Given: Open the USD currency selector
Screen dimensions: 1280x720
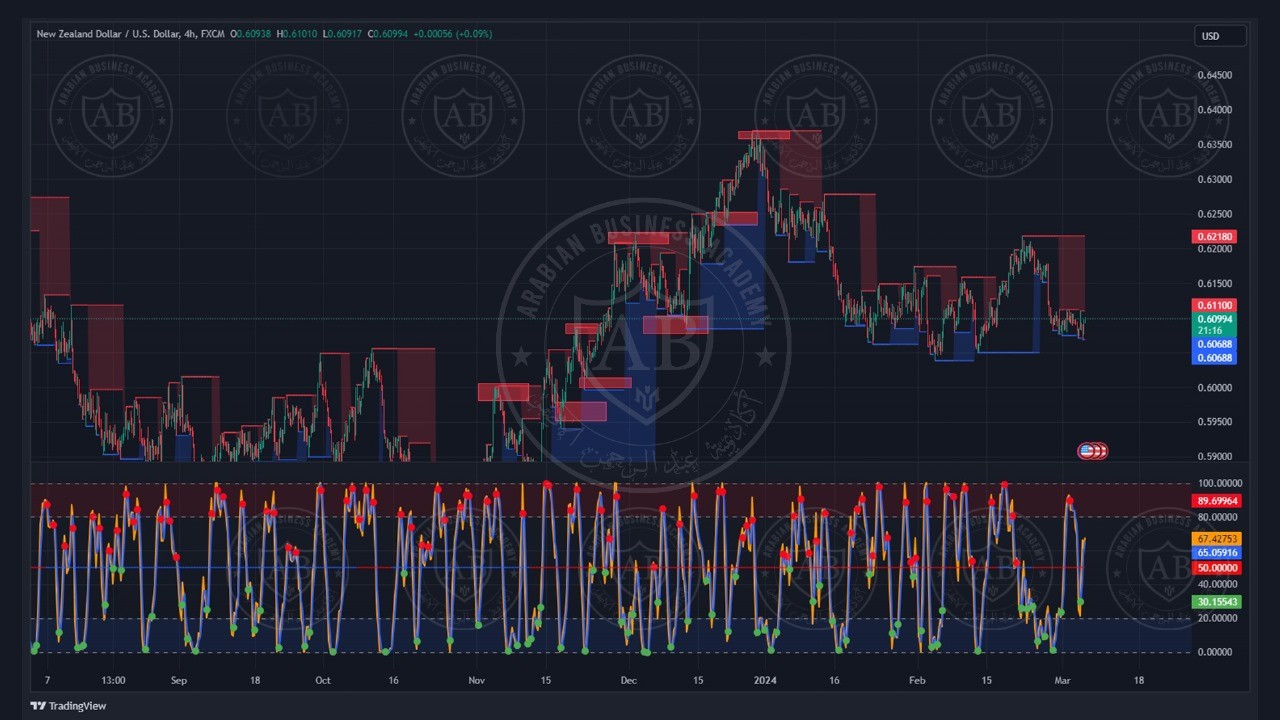Looking at the screenshot, I should pos(1220,36).
